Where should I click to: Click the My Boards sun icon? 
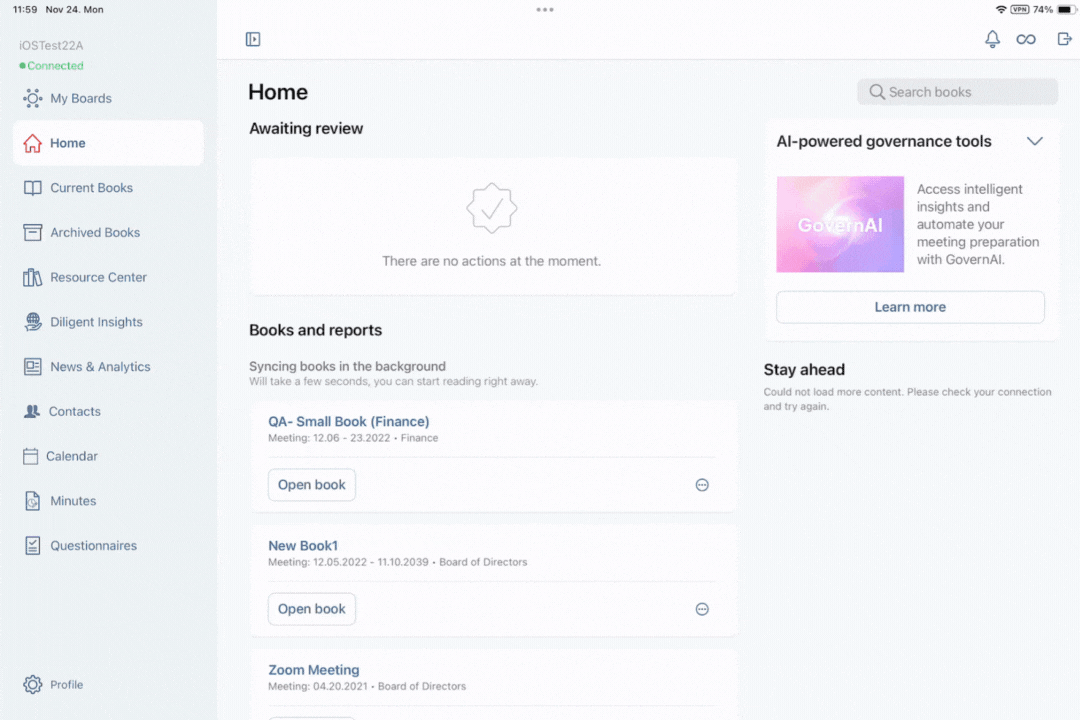point(32,99)
